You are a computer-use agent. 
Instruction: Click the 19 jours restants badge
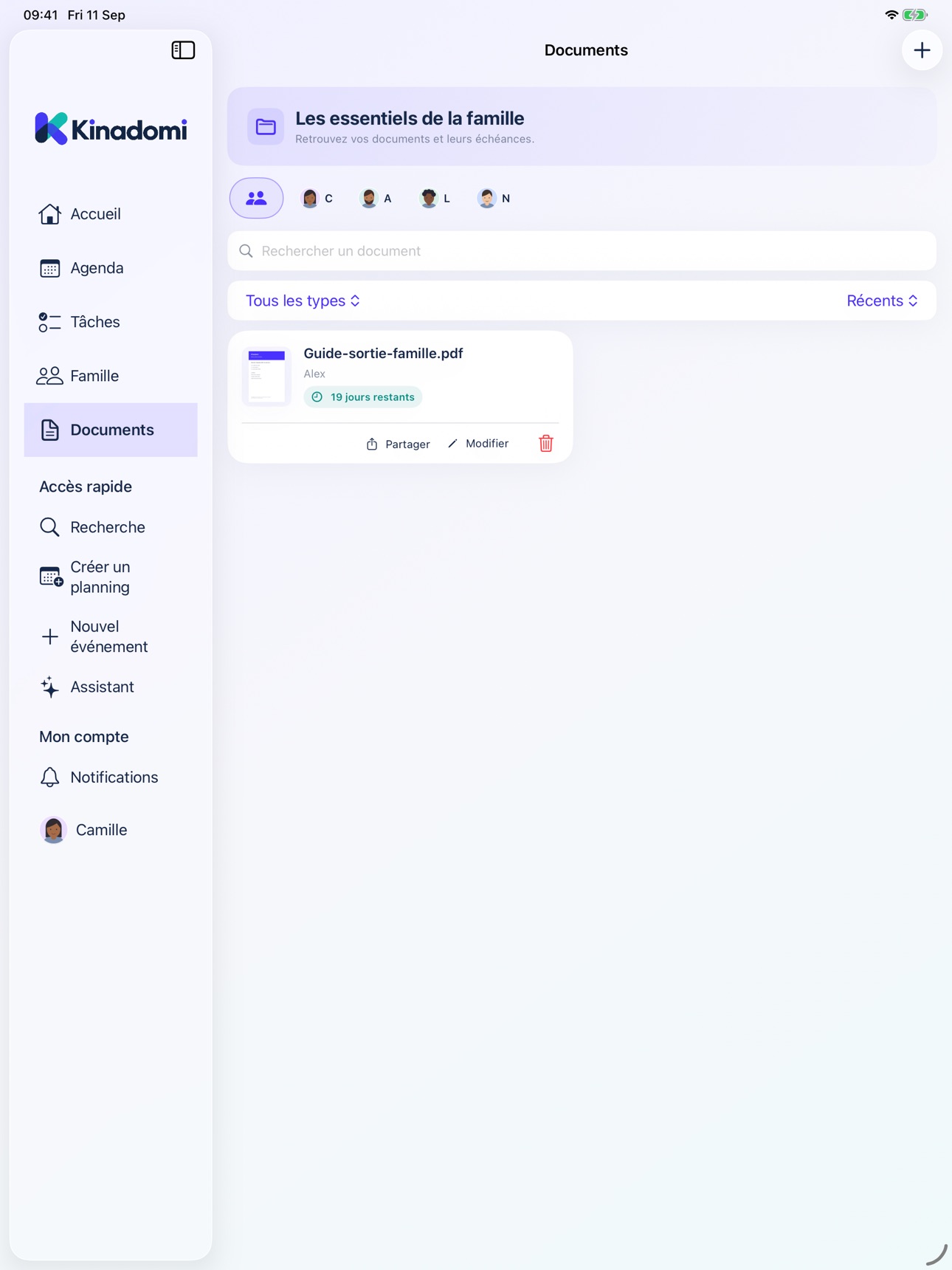coord(363,397)
